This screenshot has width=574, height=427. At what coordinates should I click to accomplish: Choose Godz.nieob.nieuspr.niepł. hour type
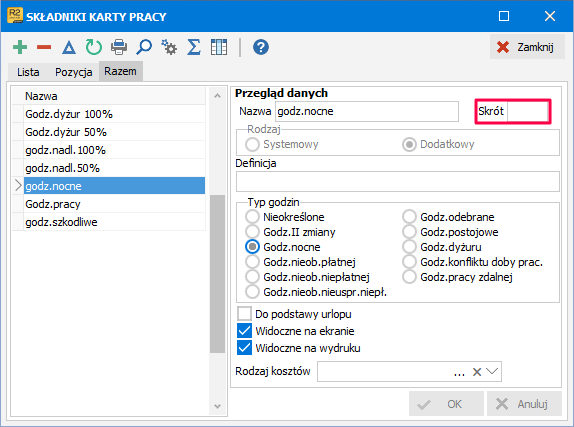coord(252,292)
